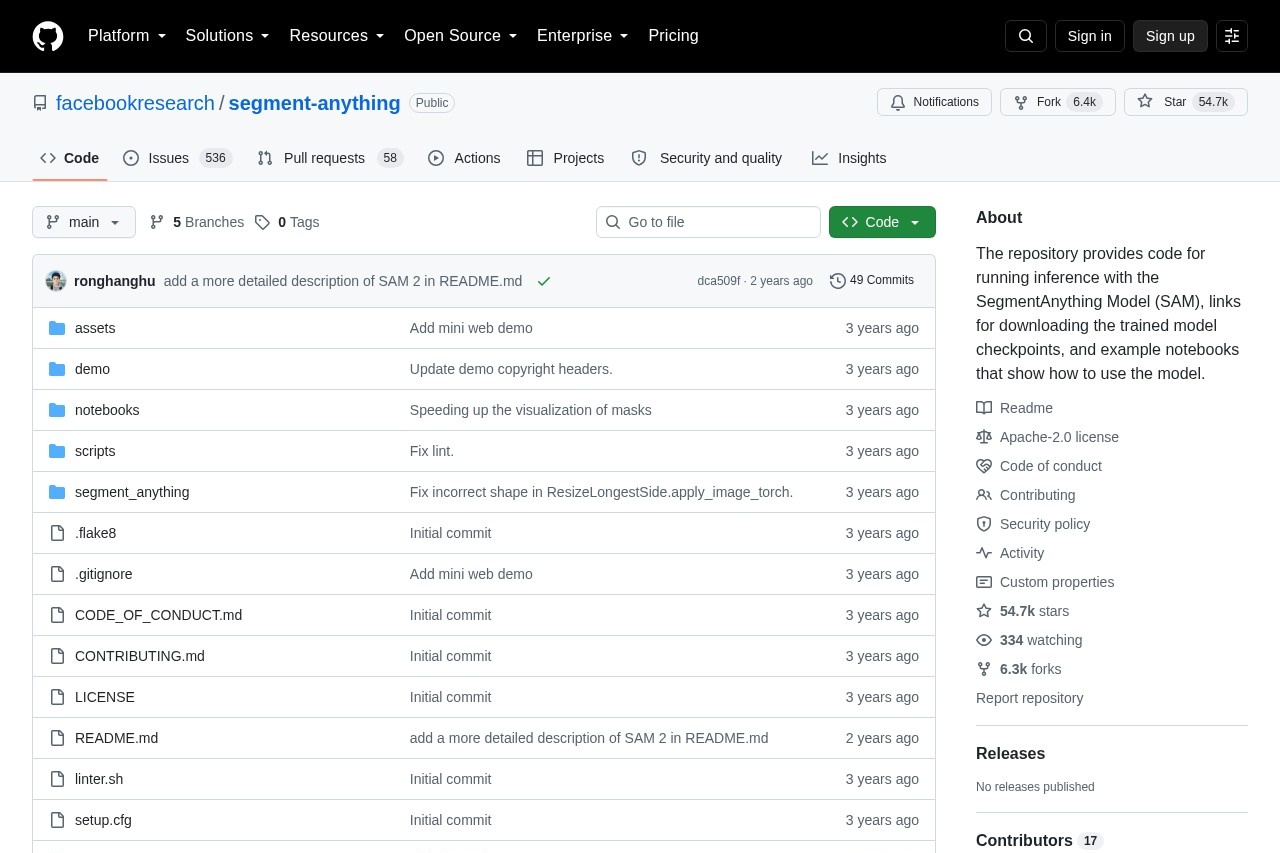Viewport: 1280px width, 853px height.
Task: Expand the Resources menu
Action: [x=337, y=36]
